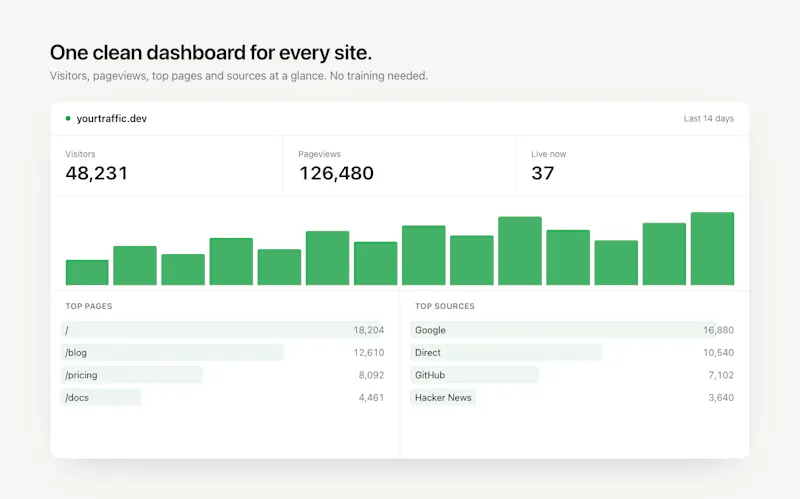
Task: Click the 16,880 count for Google
Action: click(718, 330)
